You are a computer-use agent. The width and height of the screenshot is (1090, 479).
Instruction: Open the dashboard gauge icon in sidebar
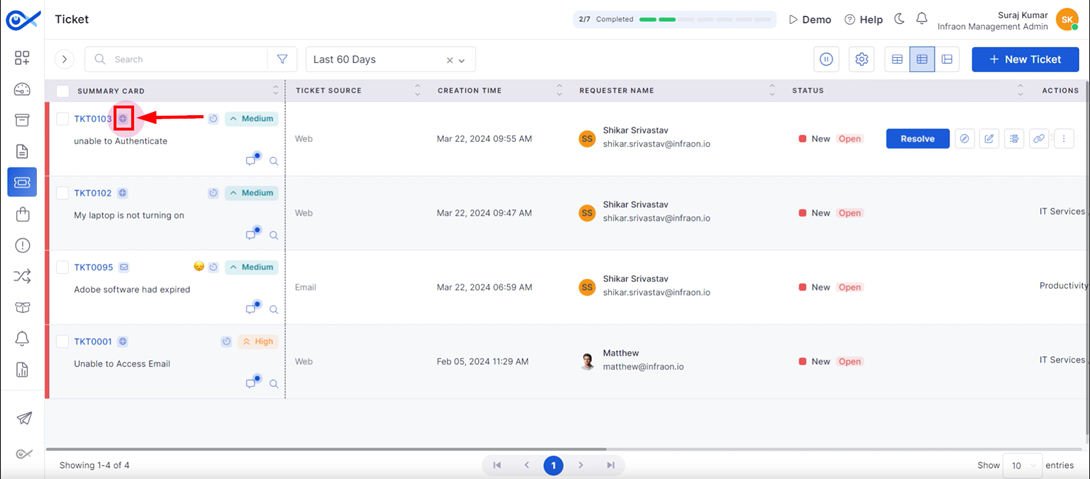pos(22,89)
